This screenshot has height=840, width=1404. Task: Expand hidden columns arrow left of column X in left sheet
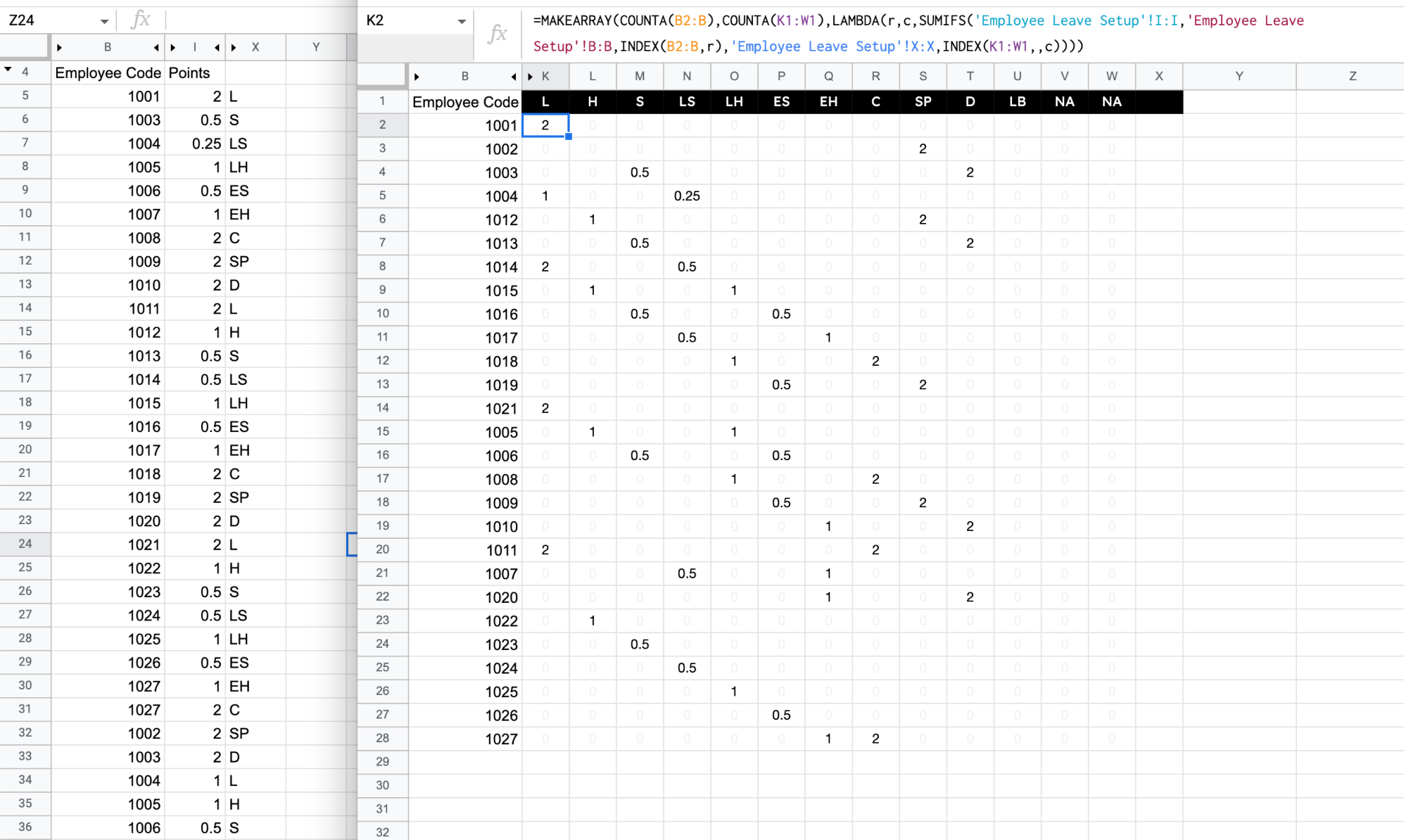pyautogui.click(x=234, y=48)
